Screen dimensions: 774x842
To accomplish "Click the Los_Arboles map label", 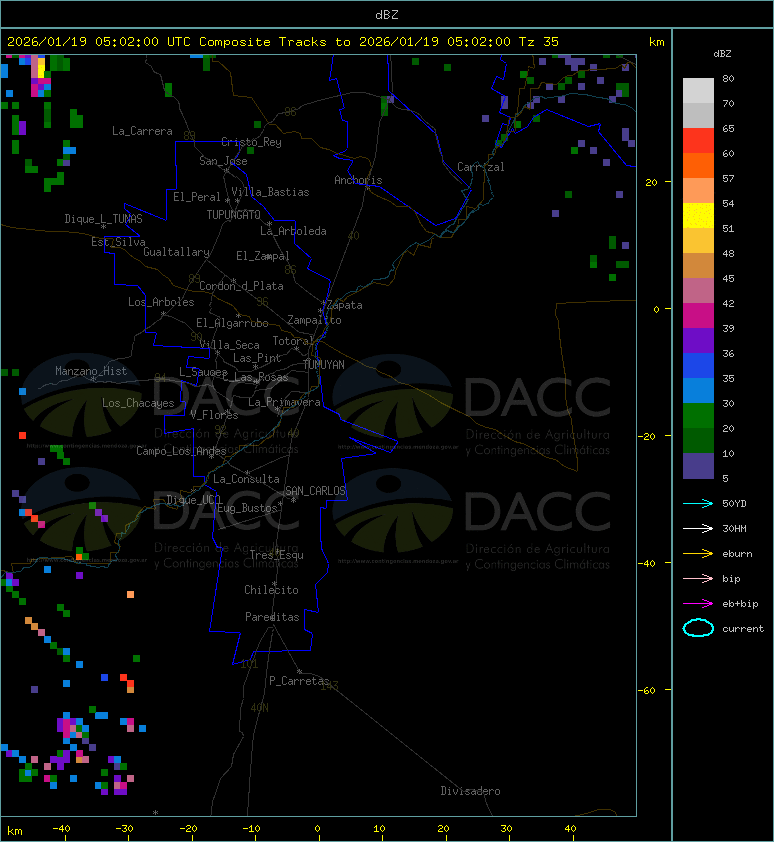I will pyautogui.click(x=161, y=302).
